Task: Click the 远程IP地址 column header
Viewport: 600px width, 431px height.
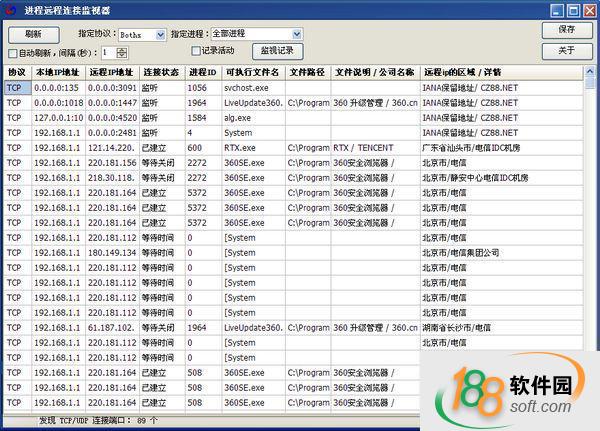Action: (x=111, y=72)
